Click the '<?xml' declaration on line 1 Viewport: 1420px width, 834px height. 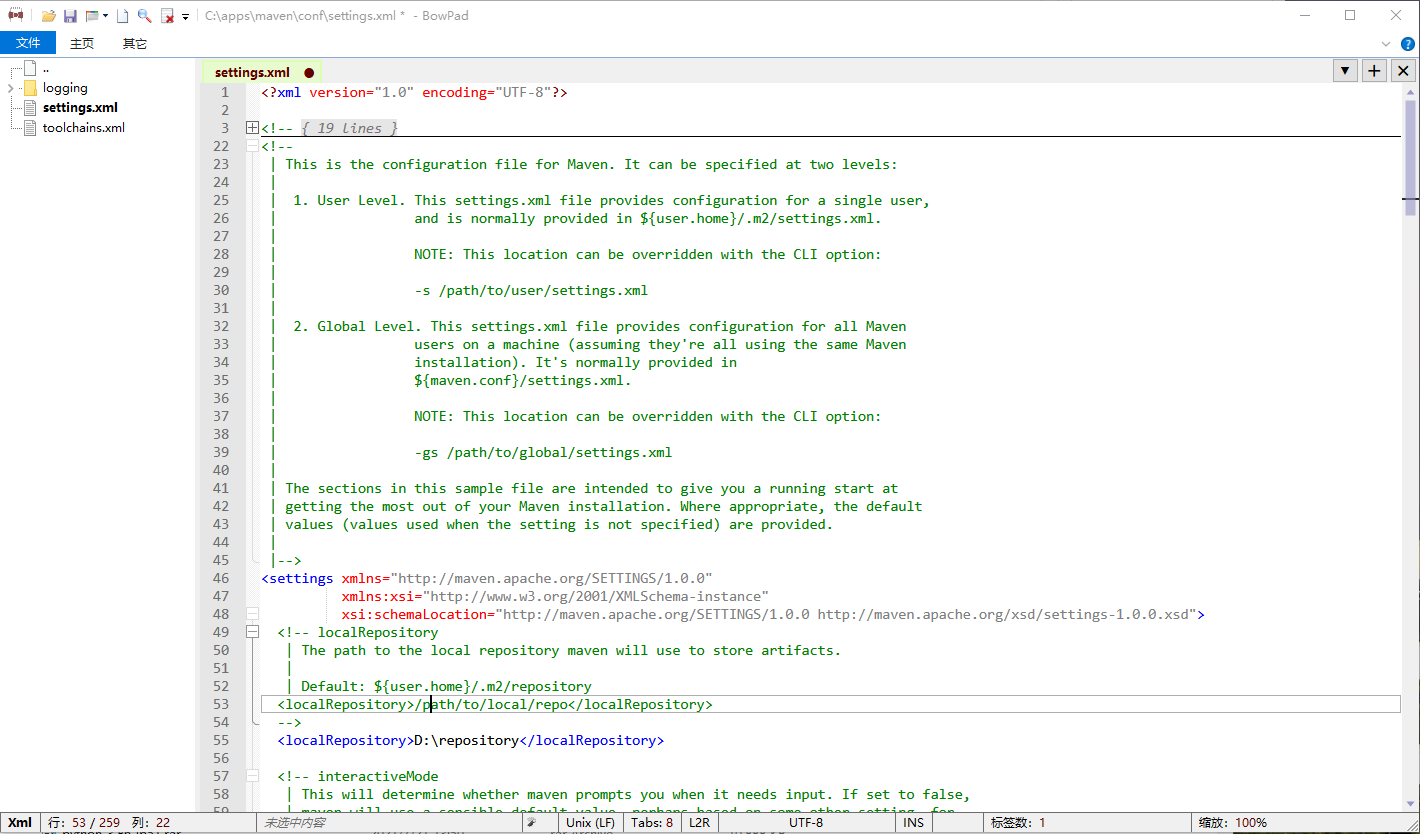tap(281, 92)
